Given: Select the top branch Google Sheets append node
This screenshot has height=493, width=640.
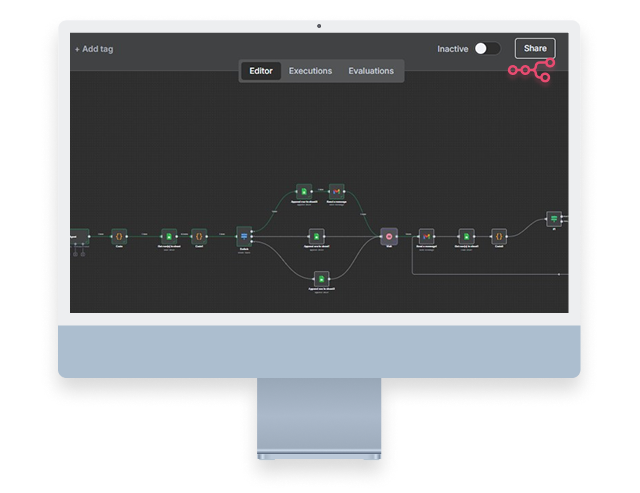Looking at the screenshot, I should pos(306,189).
